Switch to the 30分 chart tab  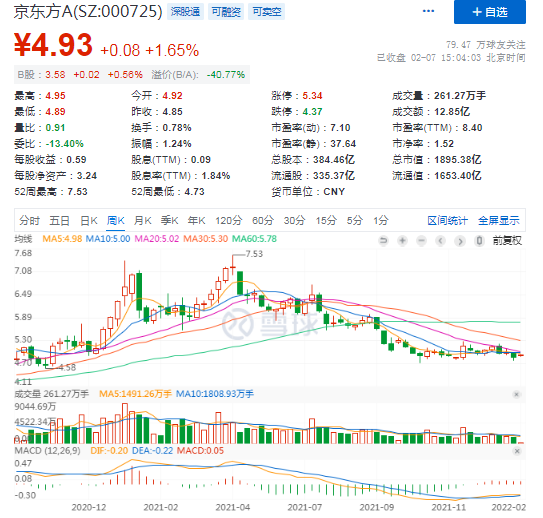pyautogui.click(x=294, y=220)
